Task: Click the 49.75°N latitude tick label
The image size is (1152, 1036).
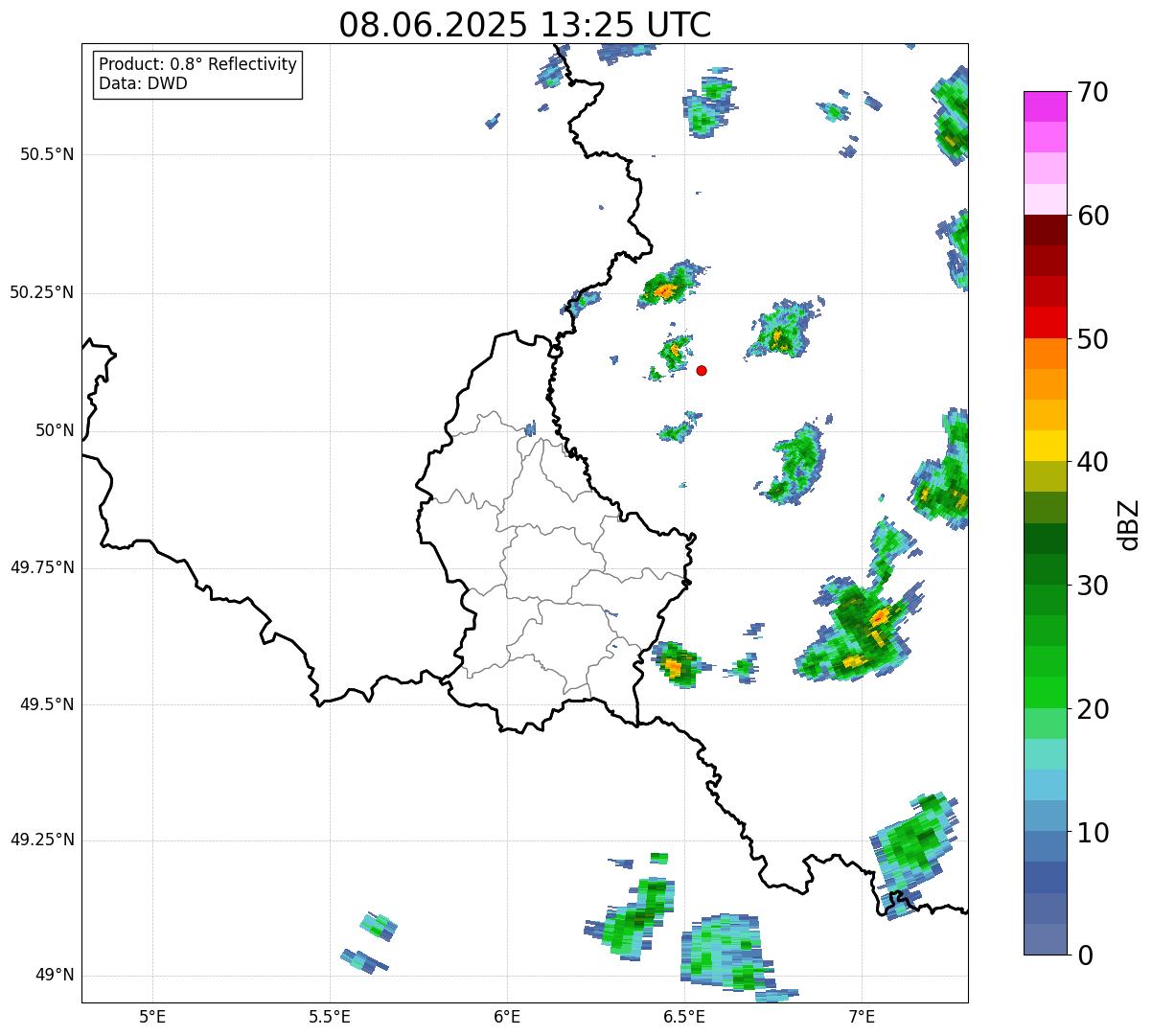Action: (x=42, y=567)
